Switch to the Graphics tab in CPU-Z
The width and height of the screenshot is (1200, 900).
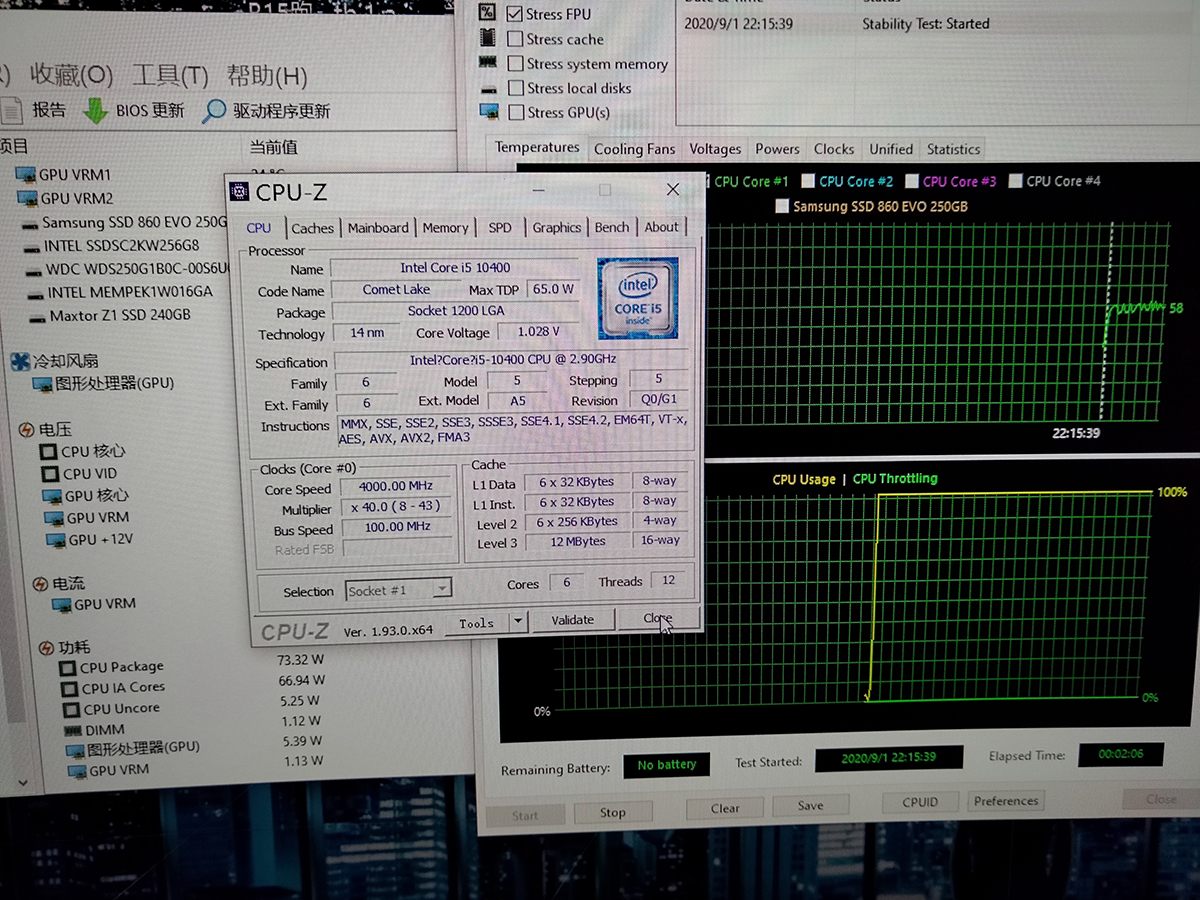point(557,228)
